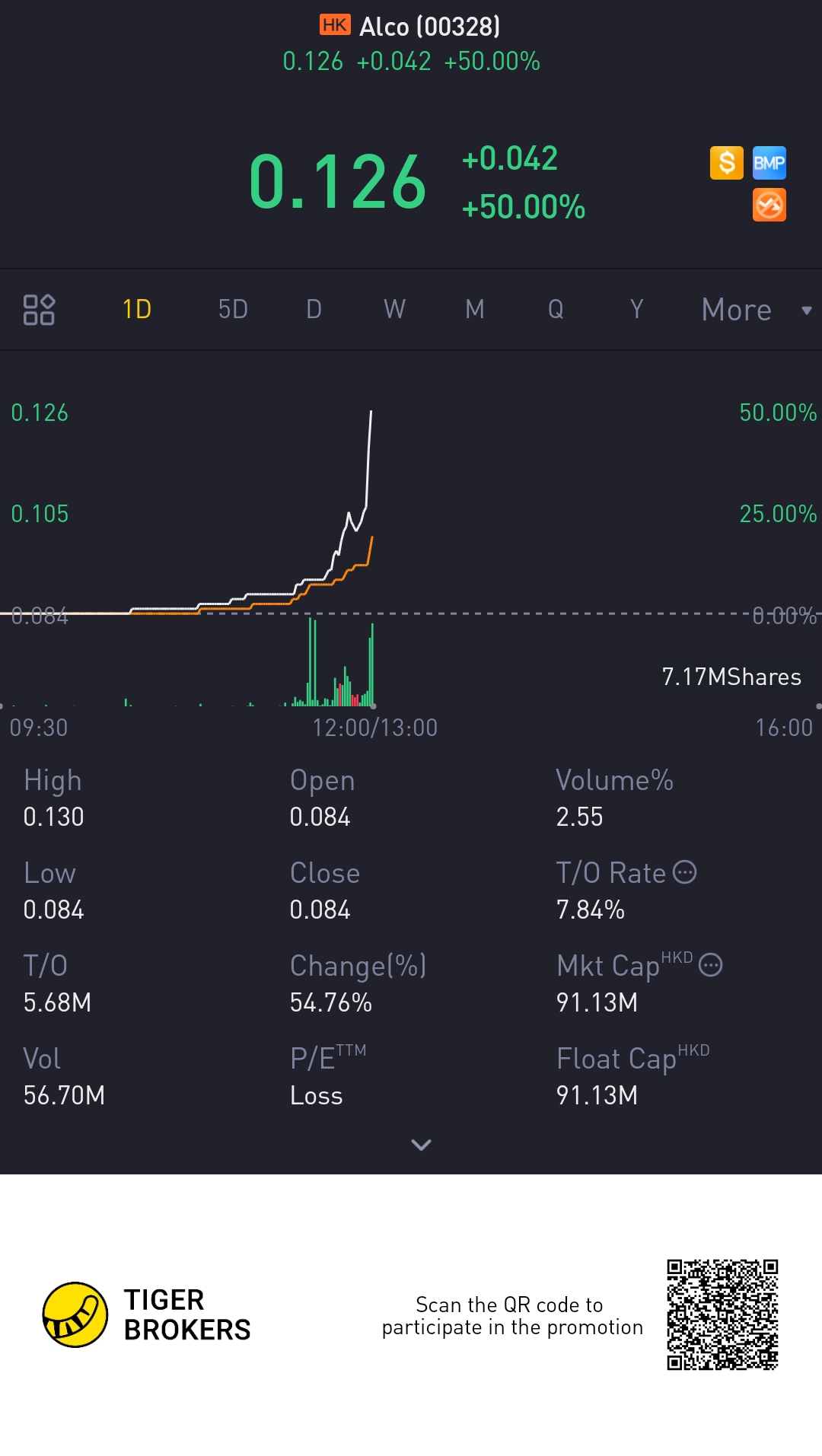
Task: Tap the T/O Rate value 7.84%
Action: coord(590,910)
